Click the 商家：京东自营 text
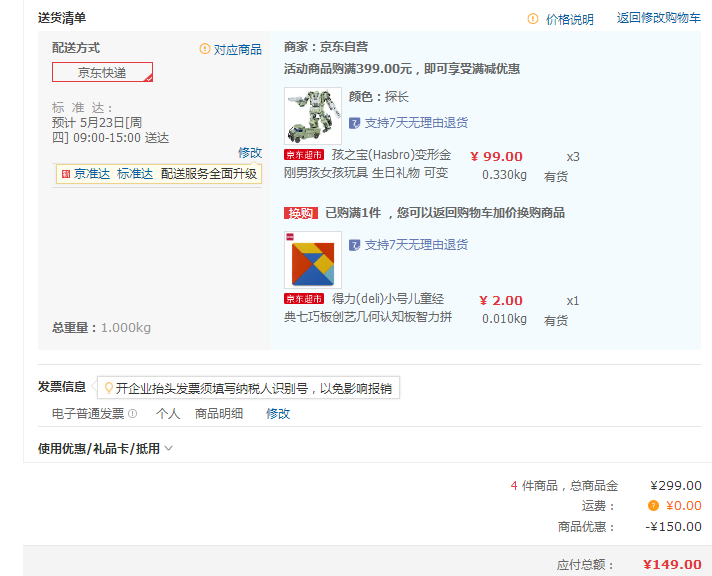Viewport: 712px width, 576px height. [326, 47]
